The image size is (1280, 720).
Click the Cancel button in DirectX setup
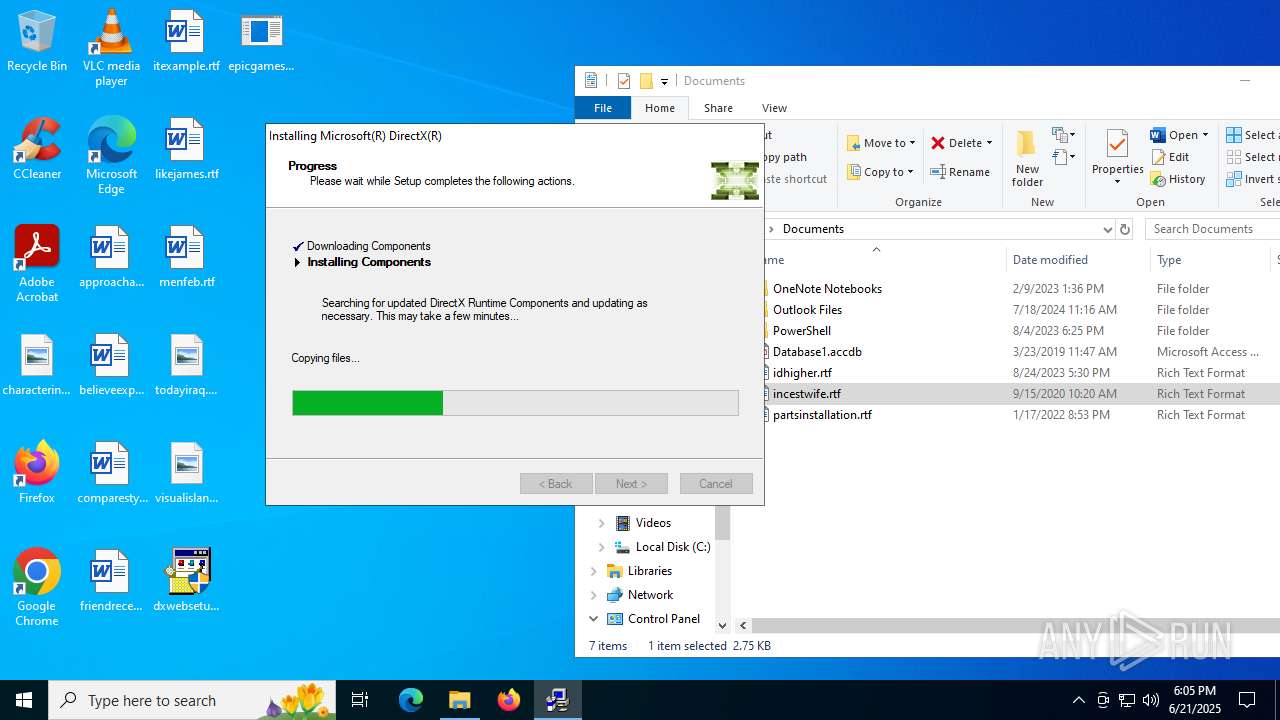coord(716,484)
